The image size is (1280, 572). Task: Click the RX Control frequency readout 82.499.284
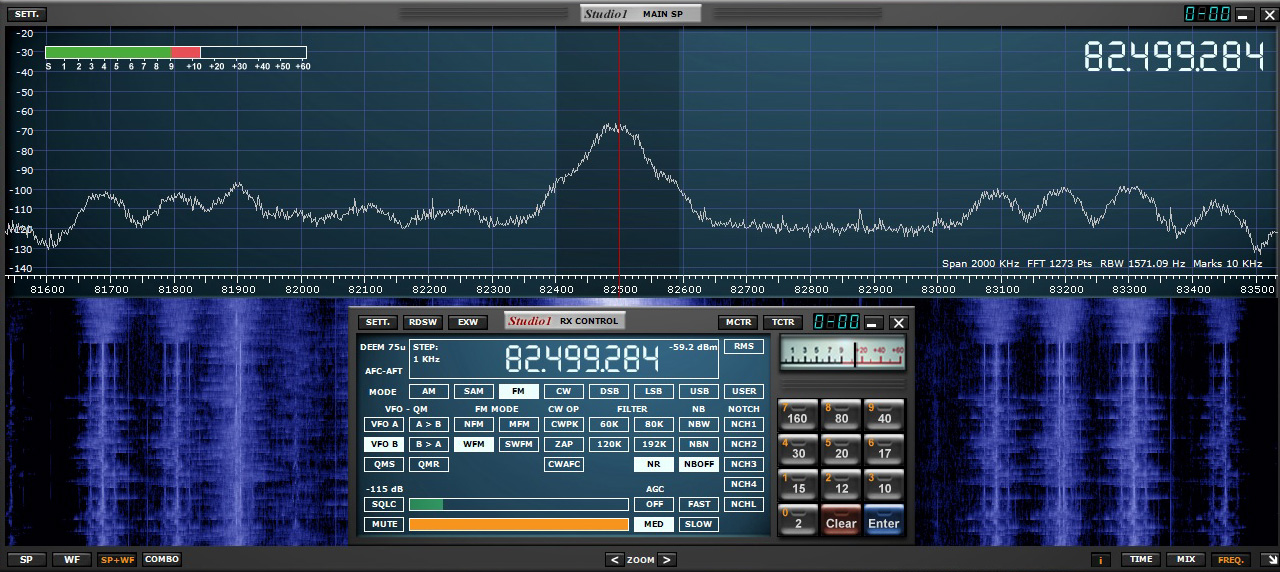[x=580, y=359]
